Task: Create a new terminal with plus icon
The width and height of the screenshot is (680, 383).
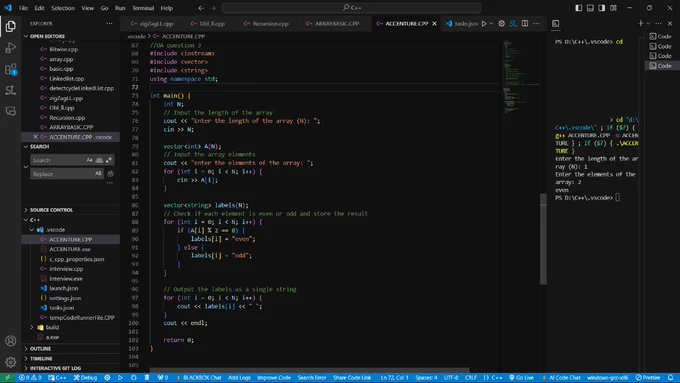Action: tap(641, 23)
